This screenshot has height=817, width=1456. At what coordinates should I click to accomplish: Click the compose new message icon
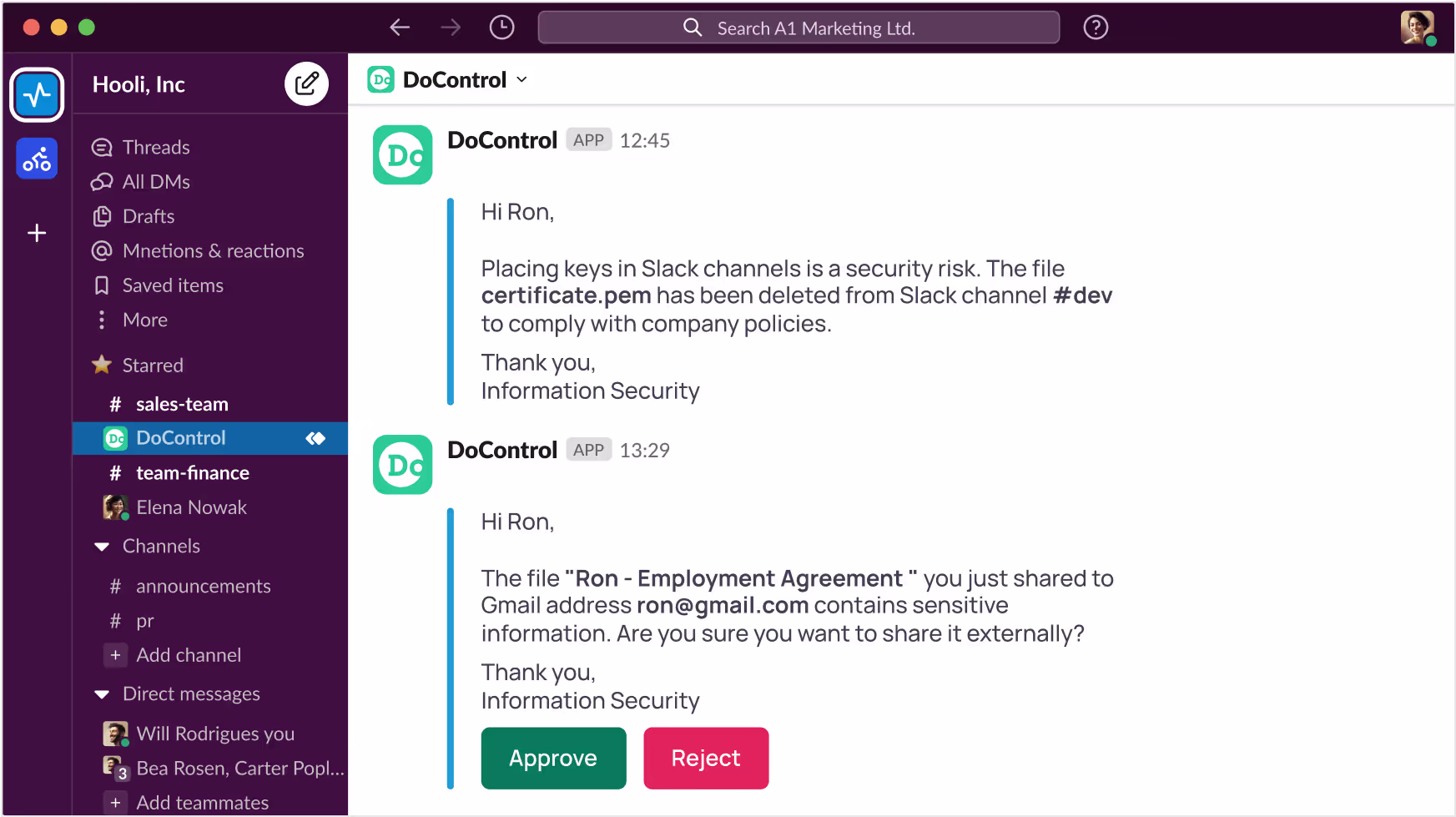[306, 83]
